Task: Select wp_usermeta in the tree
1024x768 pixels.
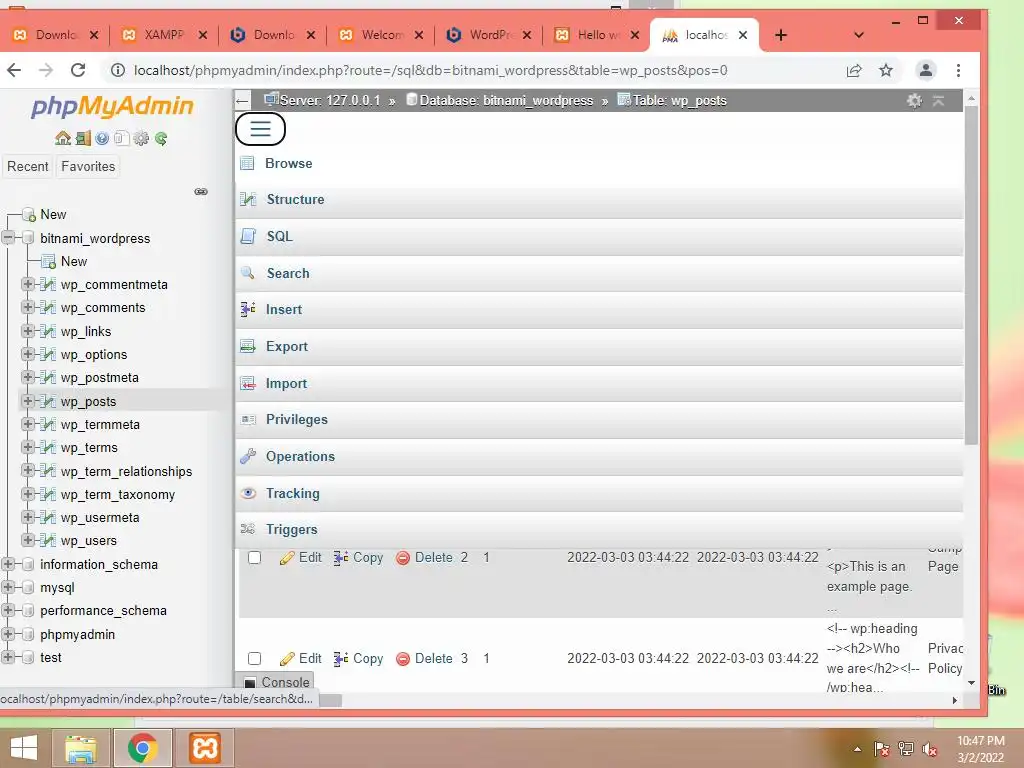Action: tap(100, 517)
